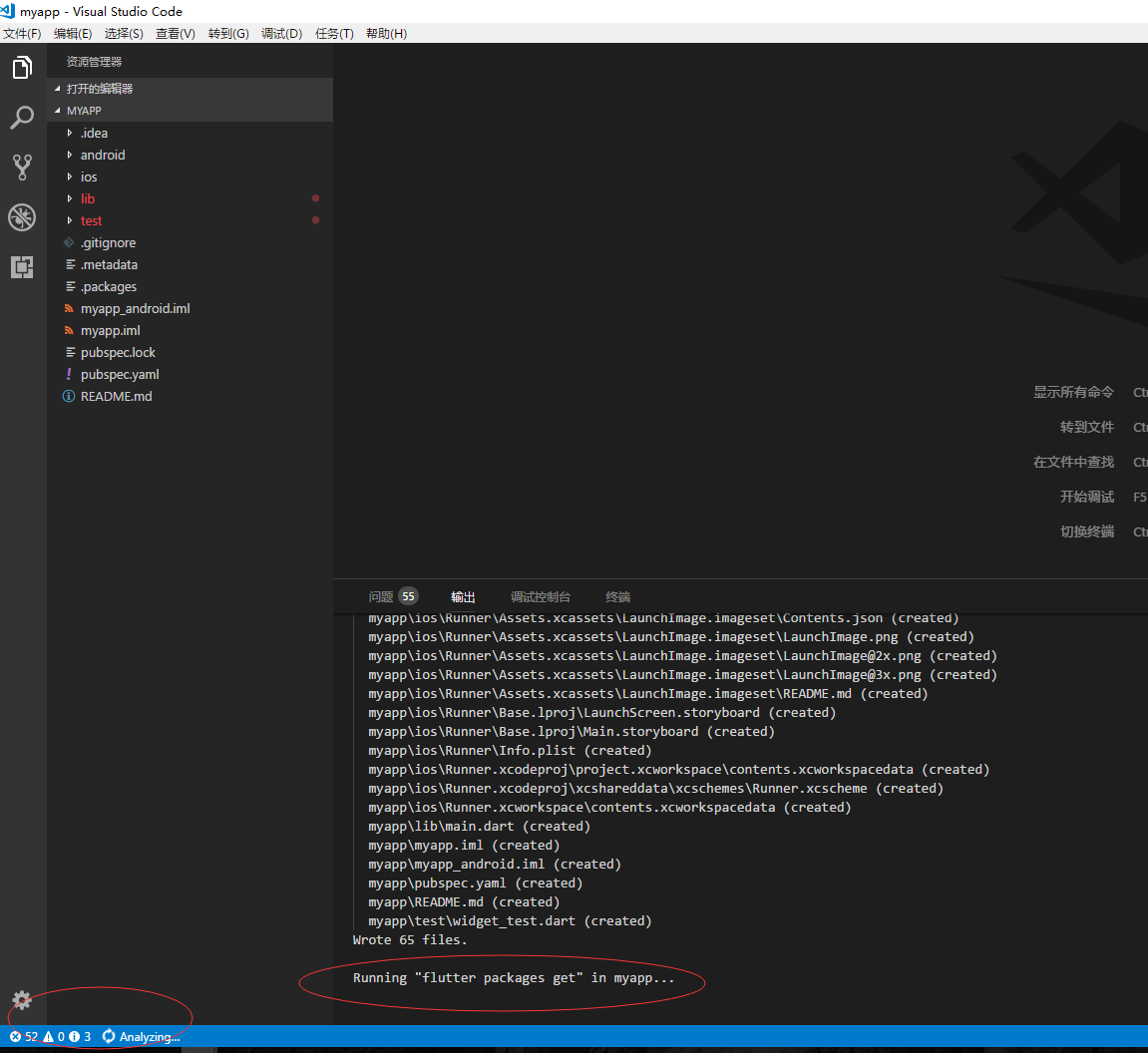
Task: Collapse the MYAPP project section
Action: click(x=57, y=111)
